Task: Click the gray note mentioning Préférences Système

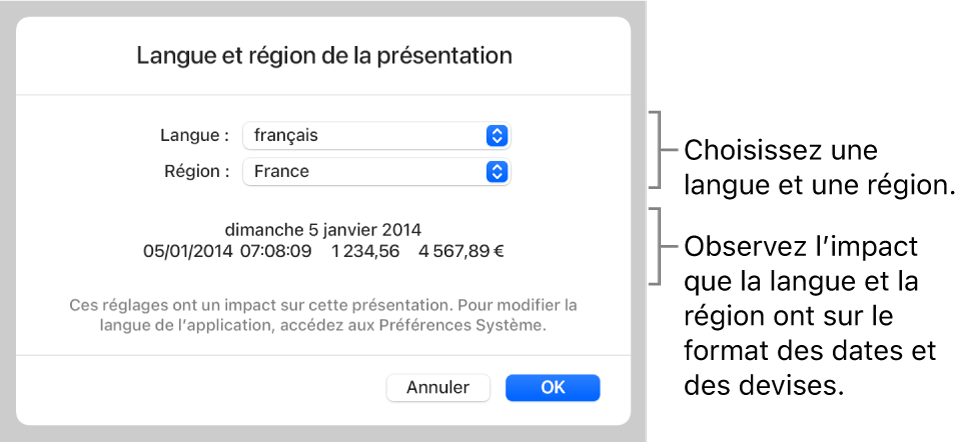Action: pos(324,315)
